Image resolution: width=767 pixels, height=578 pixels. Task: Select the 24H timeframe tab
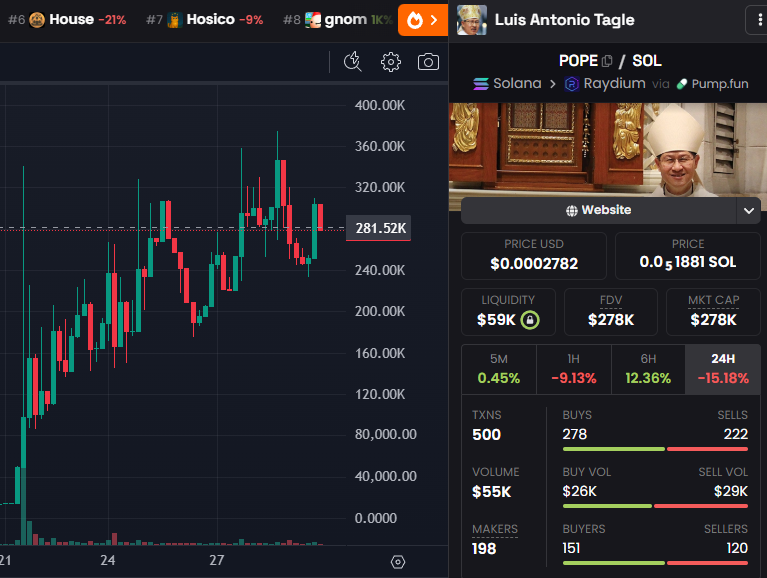tap(723, 369)
